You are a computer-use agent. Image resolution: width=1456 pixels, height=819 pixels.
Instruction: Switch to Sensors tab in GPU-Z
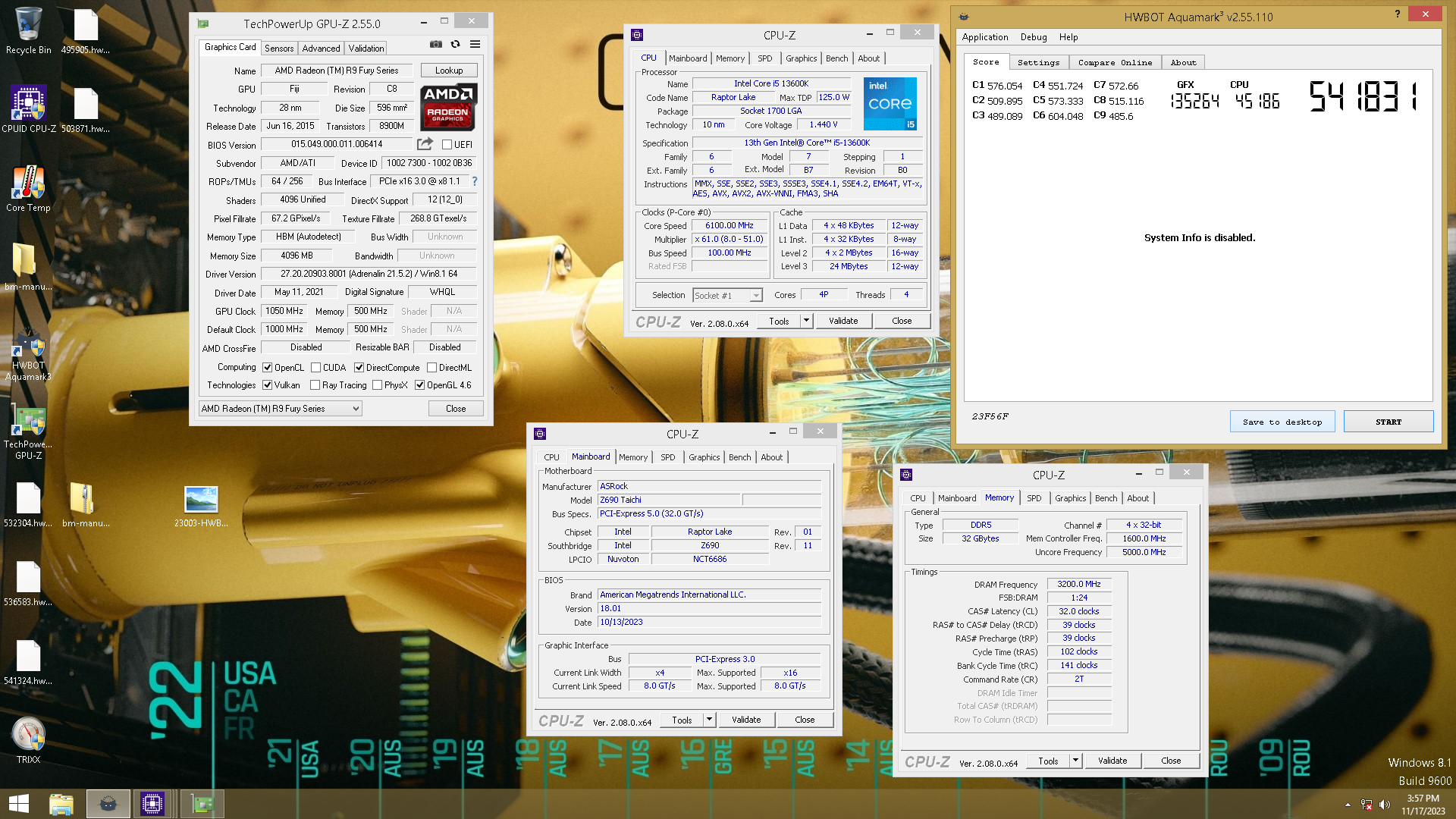279,49
